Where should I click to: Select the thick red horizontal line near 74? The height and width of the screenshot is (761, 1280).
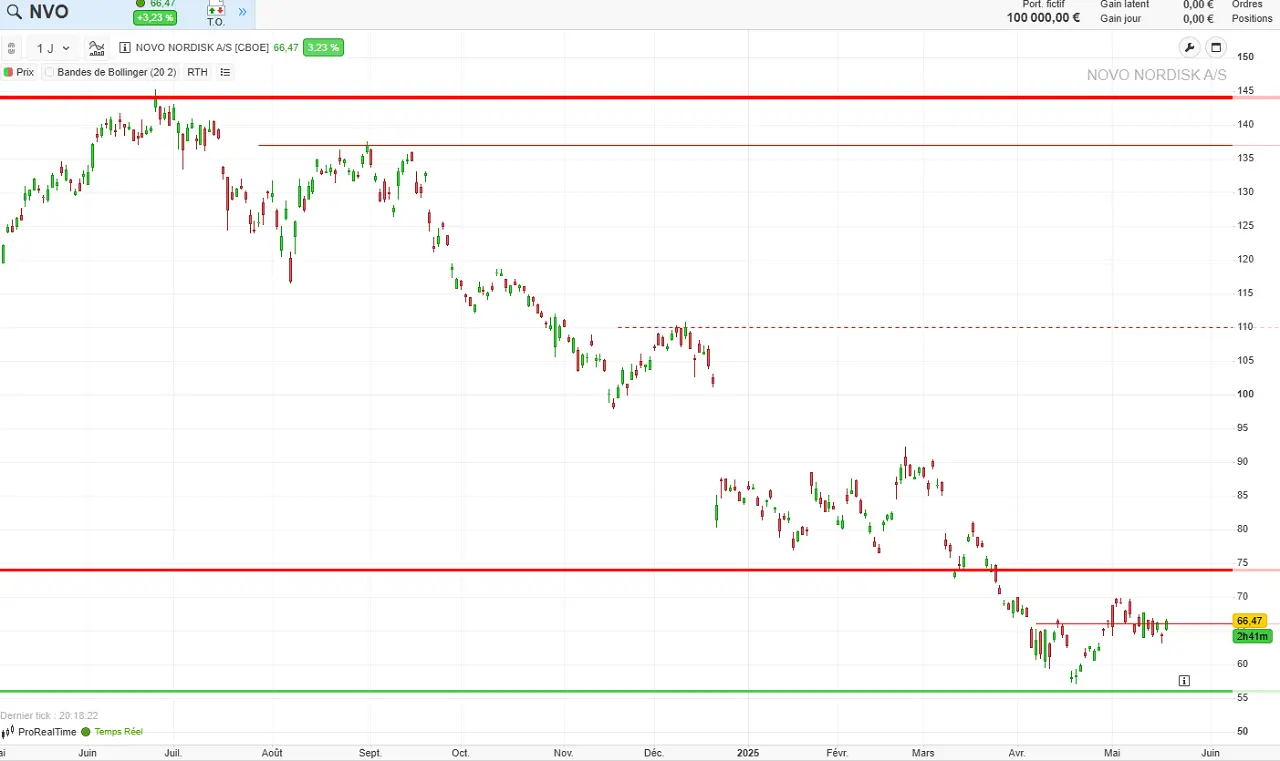(x=616, y=570)
